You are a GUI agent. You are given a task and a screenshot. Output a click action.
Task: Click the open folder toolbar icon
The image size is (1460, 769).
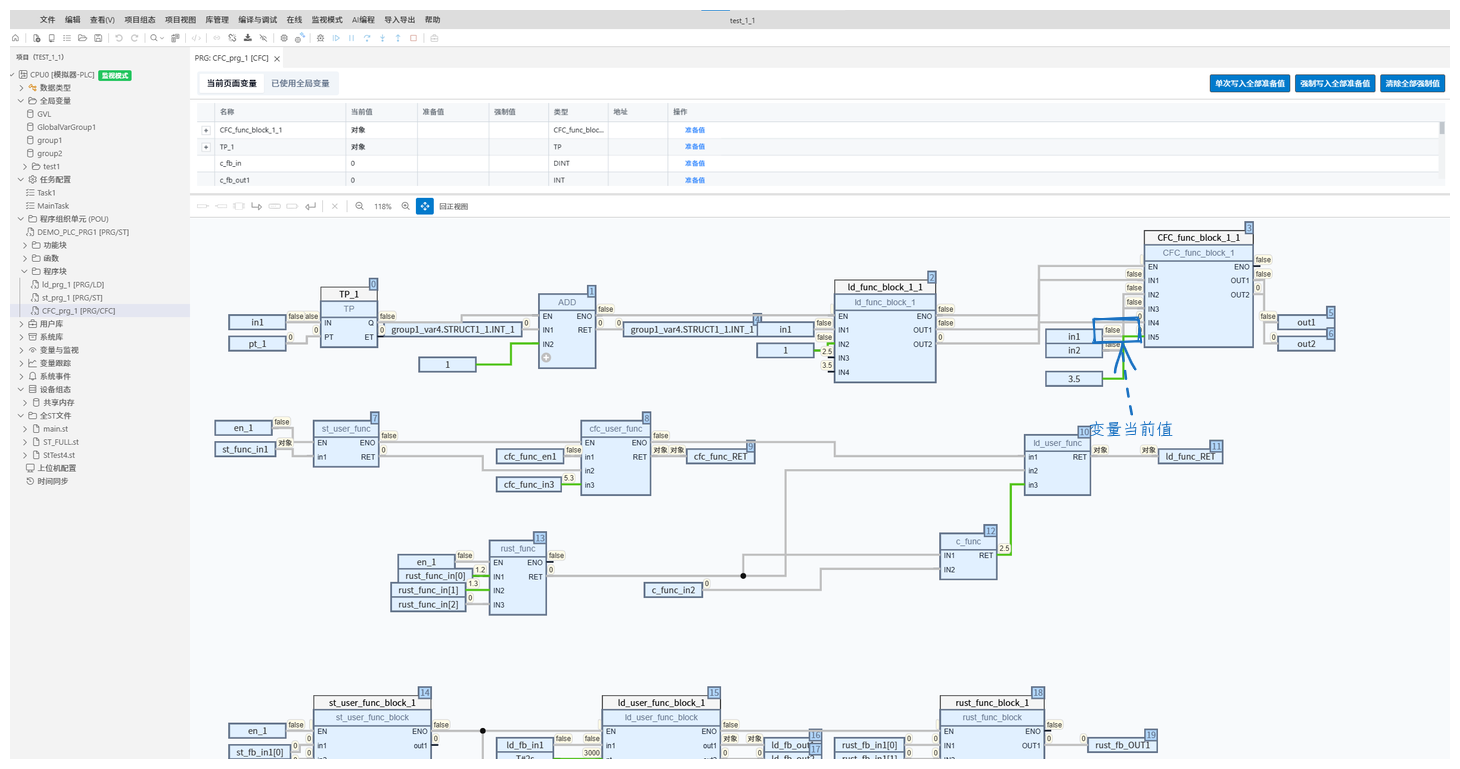(x=82, y=38)
